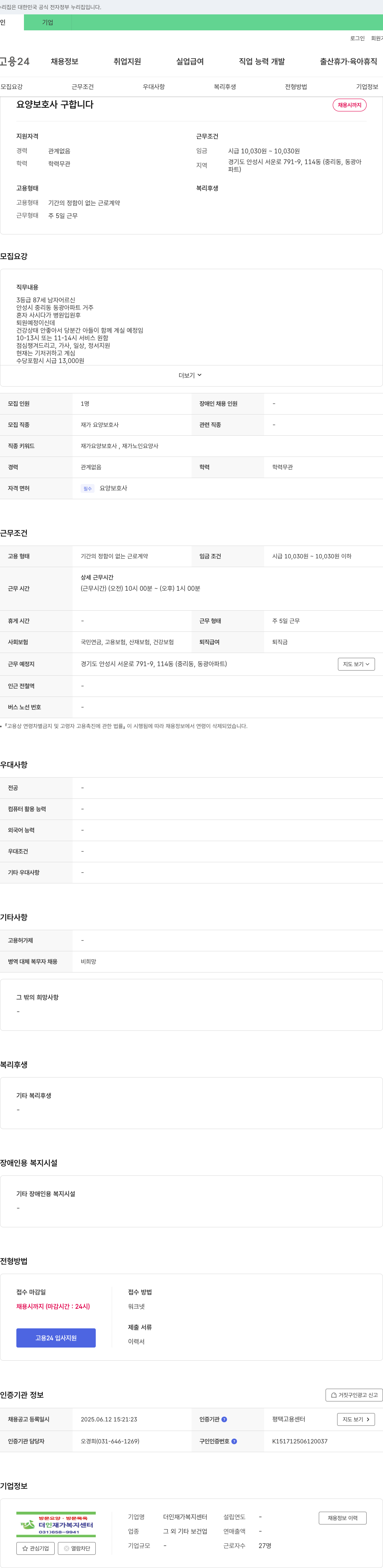383x1568 pixels.
Task: Open the 실업급여 menu
Action: point(190,62)
